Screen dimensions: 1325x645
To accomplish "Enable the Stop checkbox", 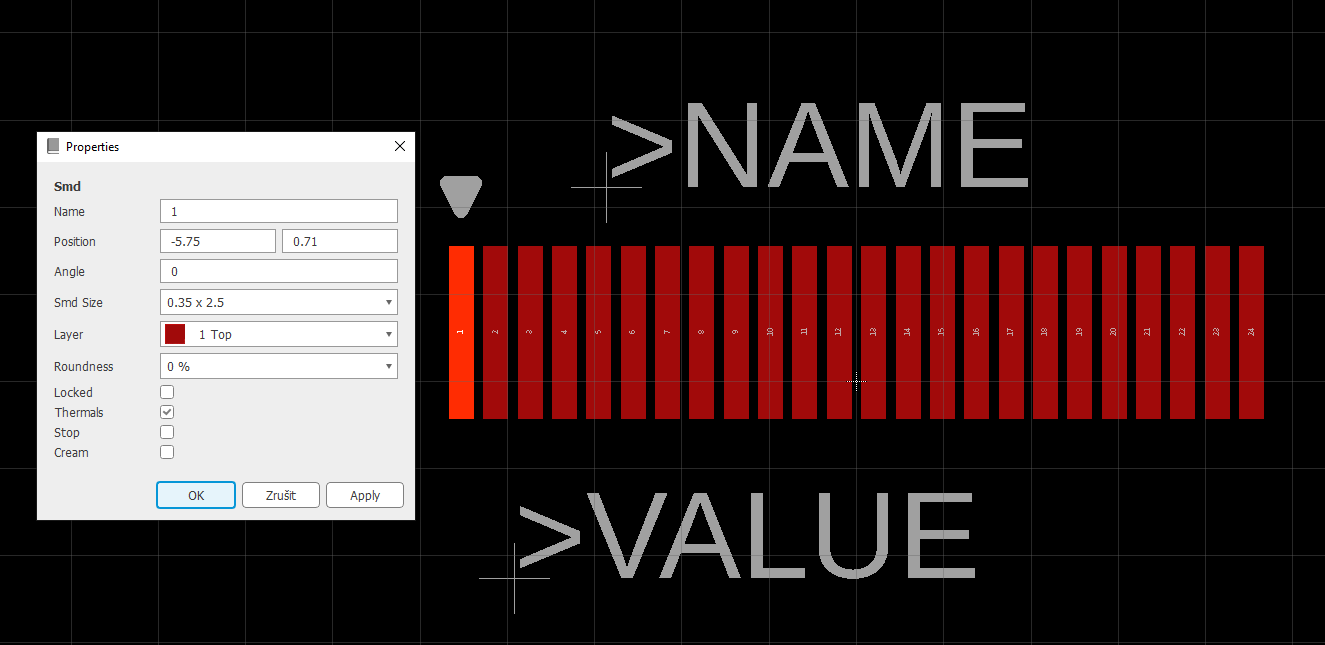I will [x=167, y=433].
